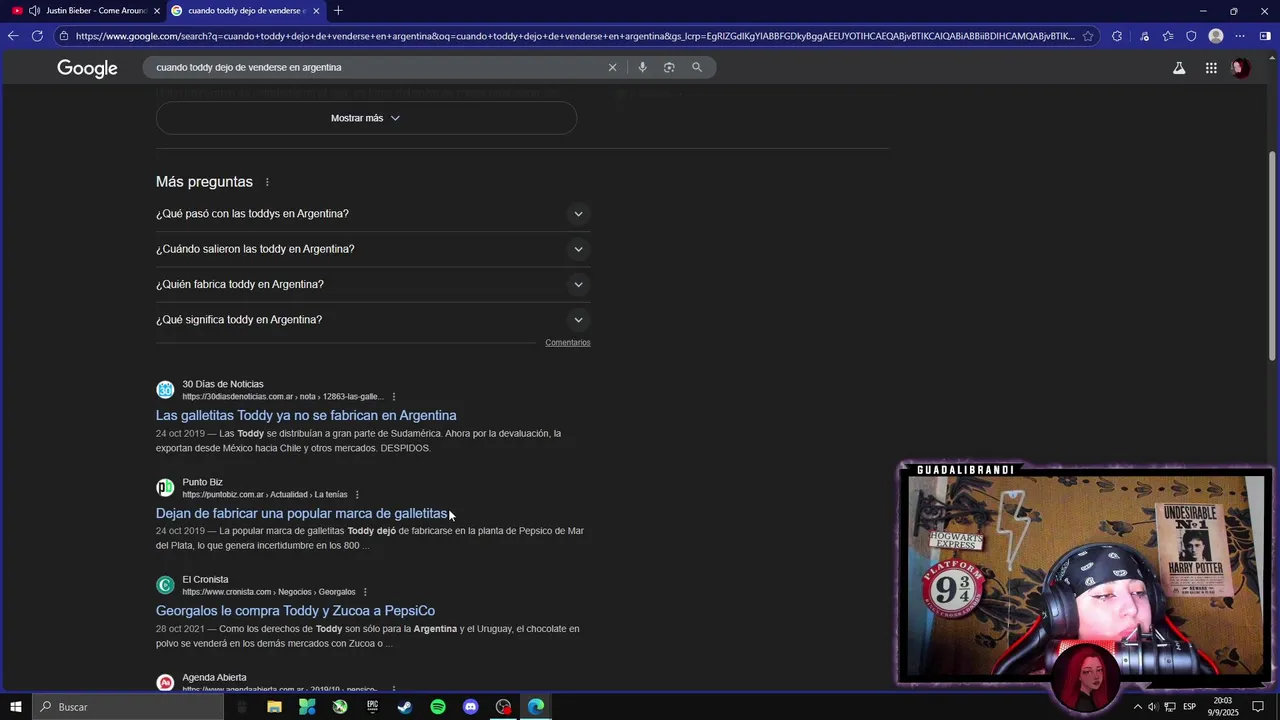Expand '¿Qué significa toddy en Argentina?'
Screen dimensions: 1280x720
coord(372,320)
